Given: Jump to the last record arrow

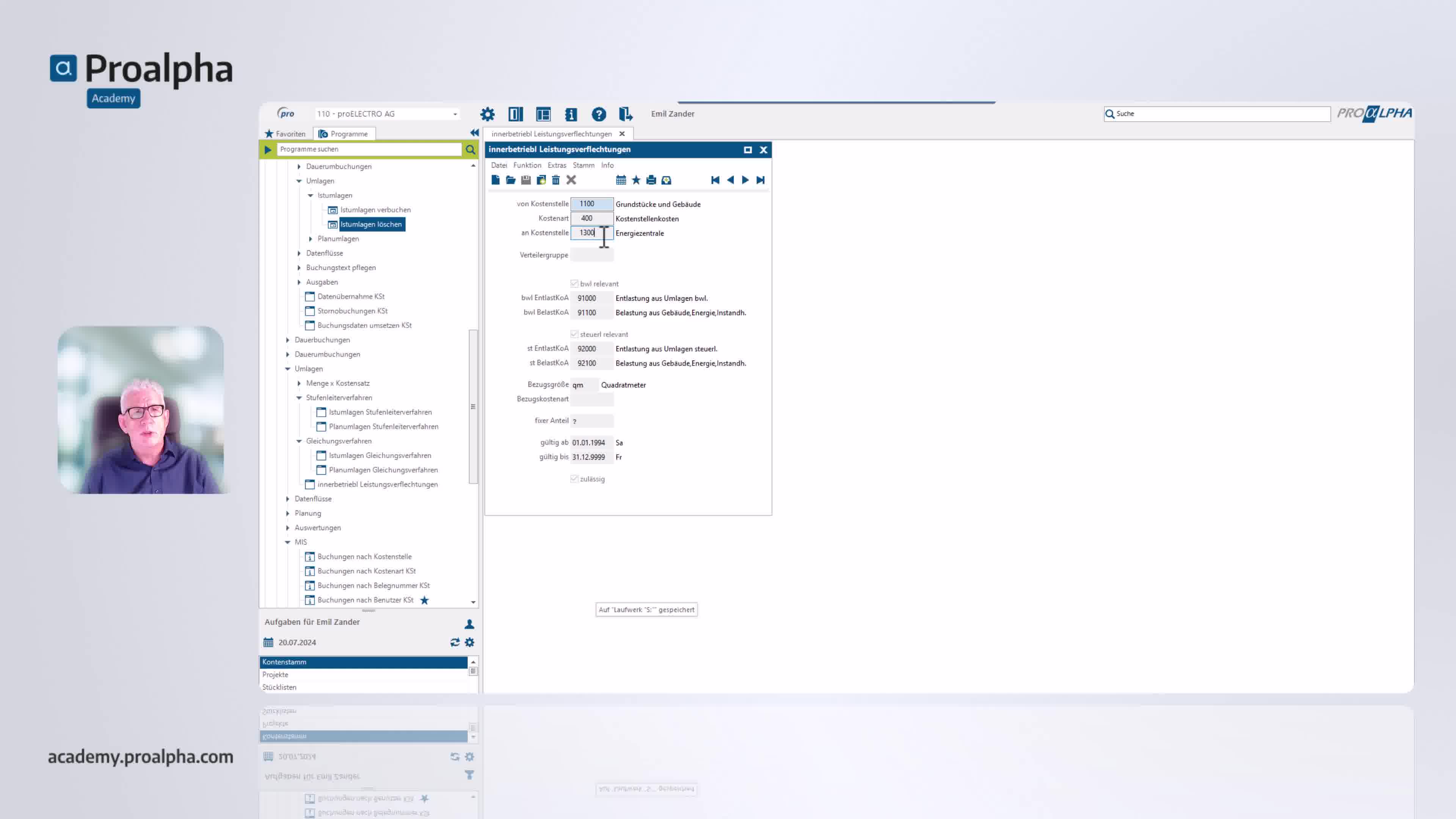Looking at the screenshot, I should click(x=761, y=180).
